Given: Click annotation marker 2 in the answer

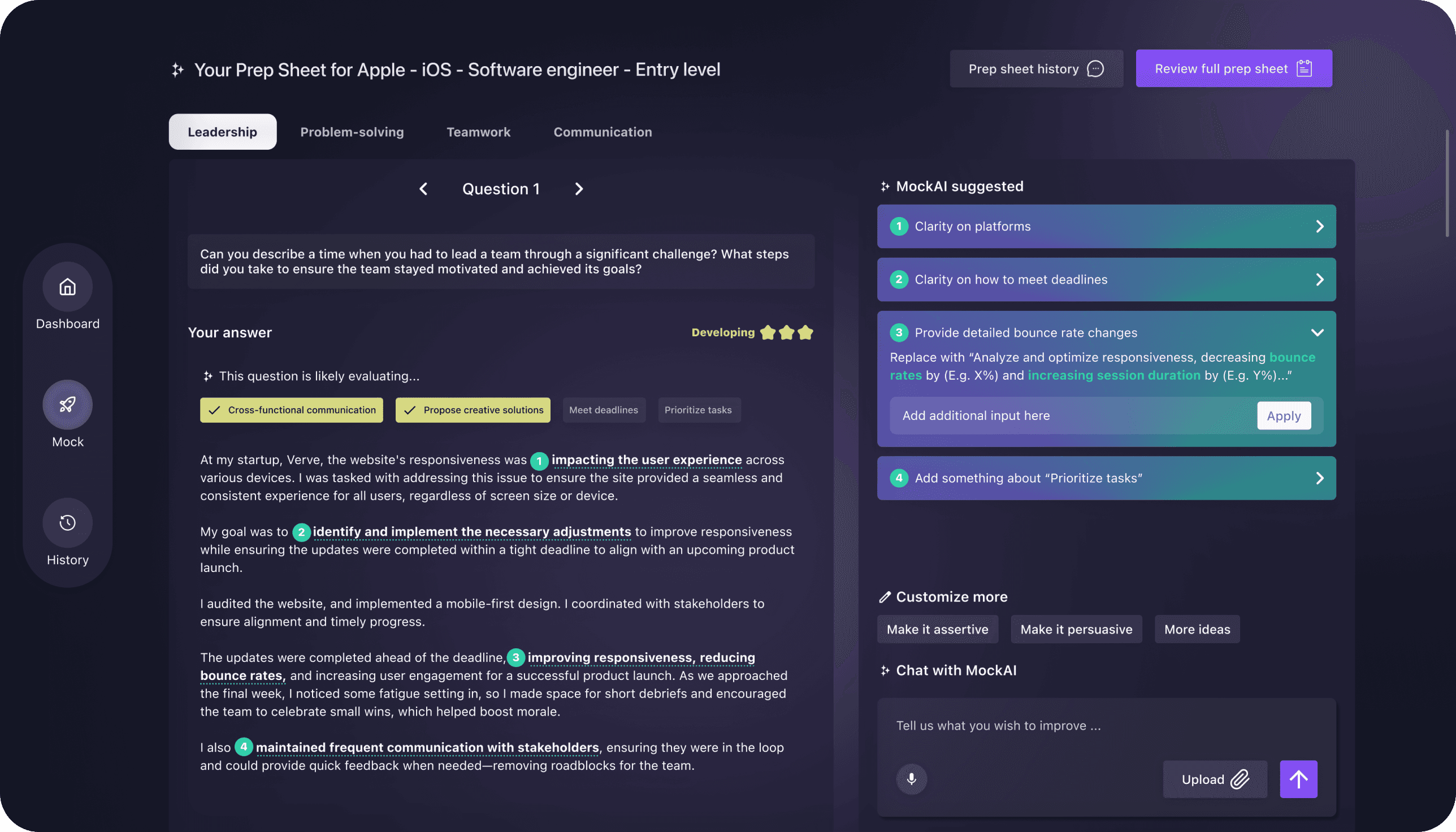Looking at the screenshot, I should click(301, 532).
